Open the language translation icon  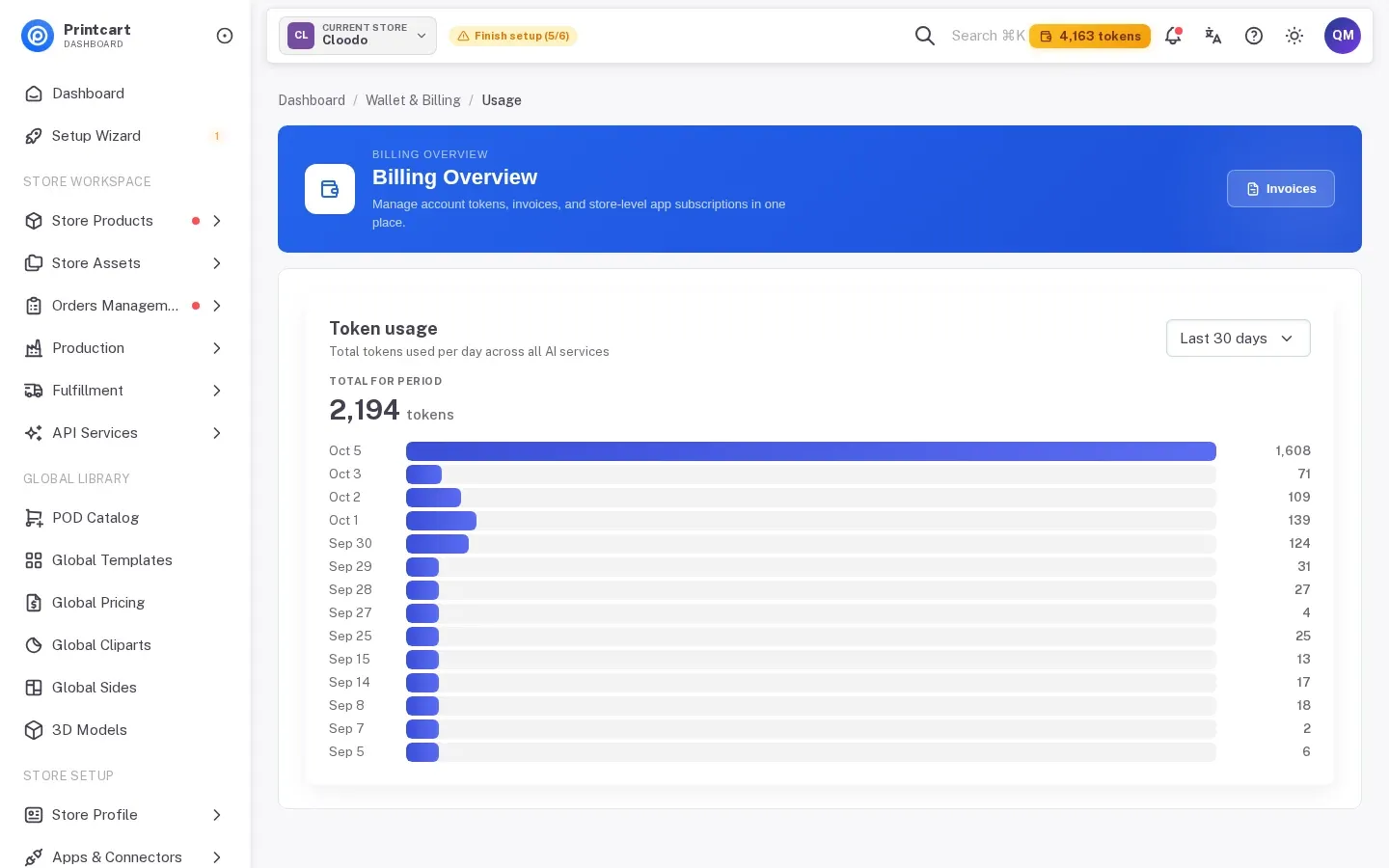point(1213,36)
